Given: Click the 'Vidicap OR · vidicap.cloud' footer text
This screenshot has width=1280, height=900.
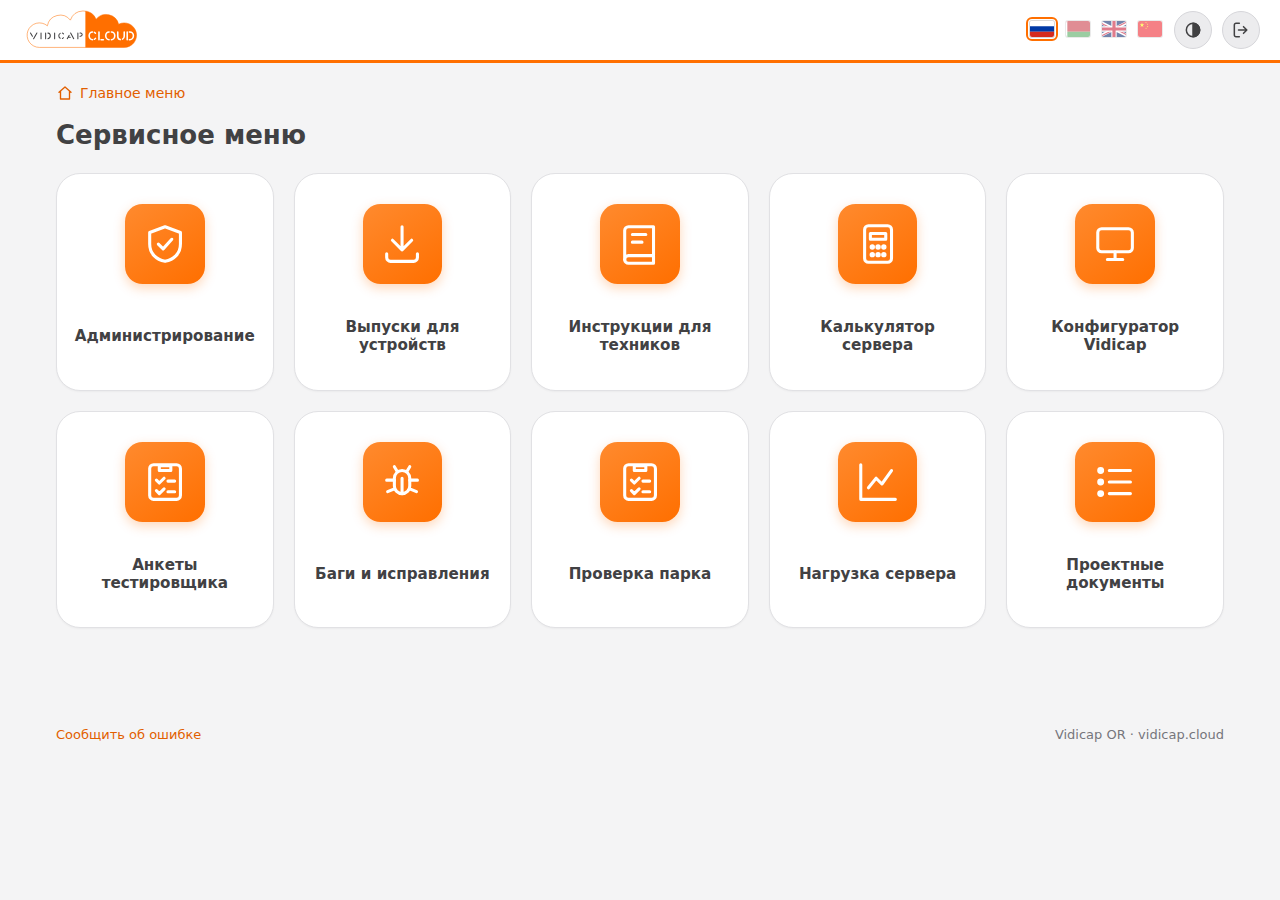Looking at the screenshot, I should (1139, 735).
